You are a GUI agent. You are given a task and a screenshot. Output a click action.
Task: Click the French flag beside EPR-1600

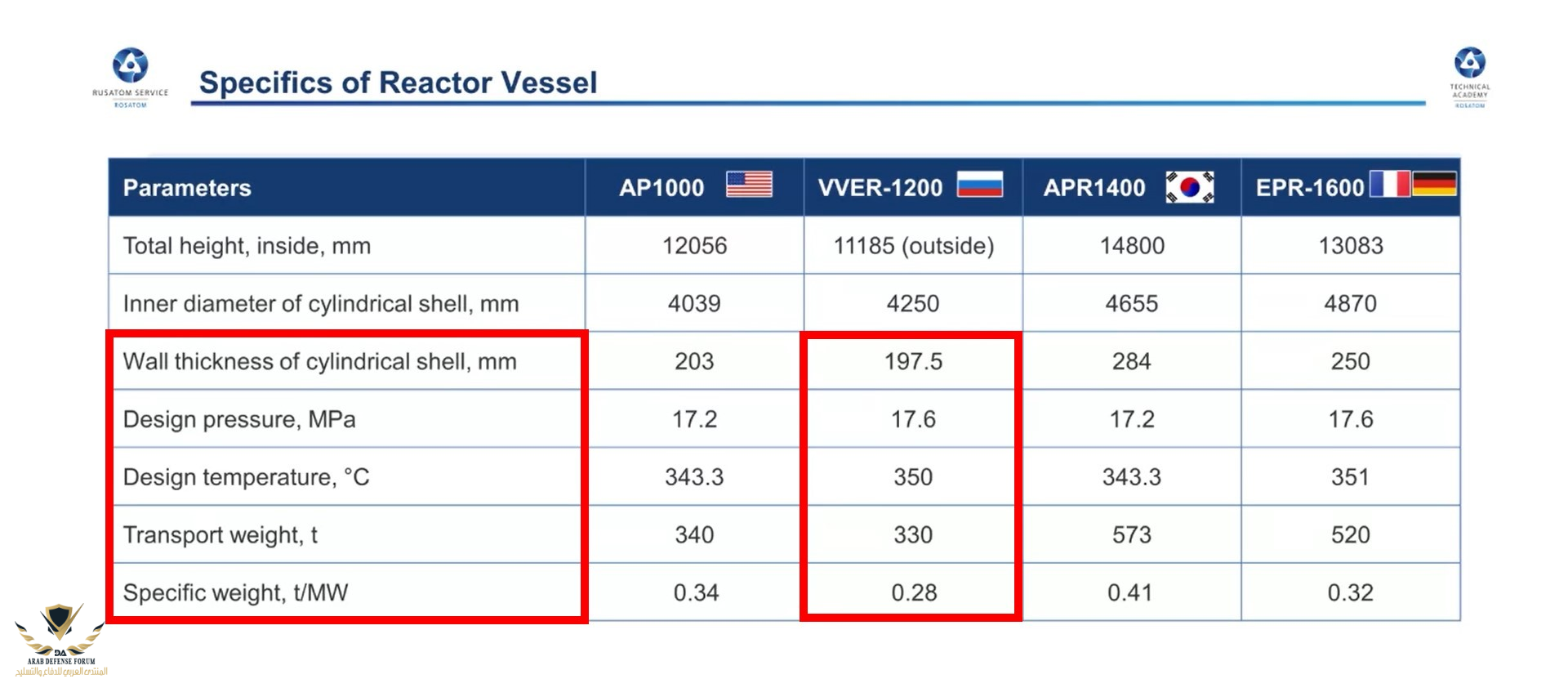point(1389,184)
